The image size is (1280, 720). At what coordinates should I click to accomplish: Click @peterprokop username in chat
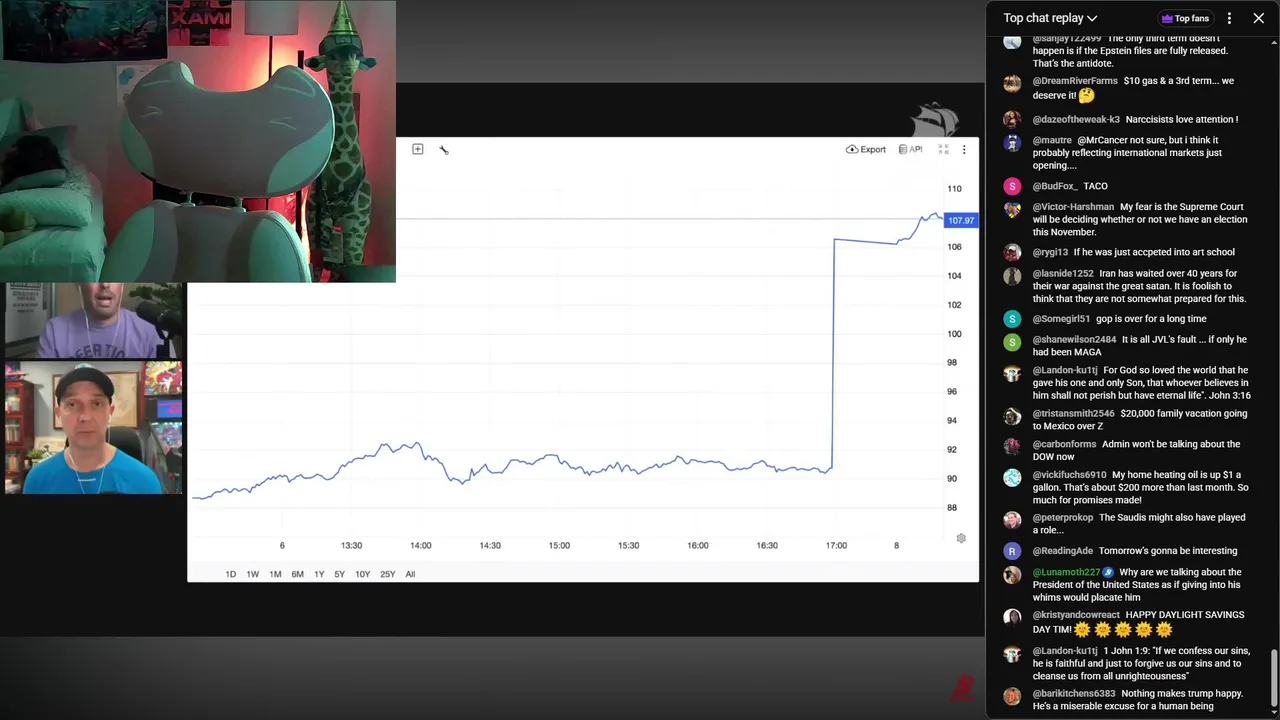[1063, 518]
